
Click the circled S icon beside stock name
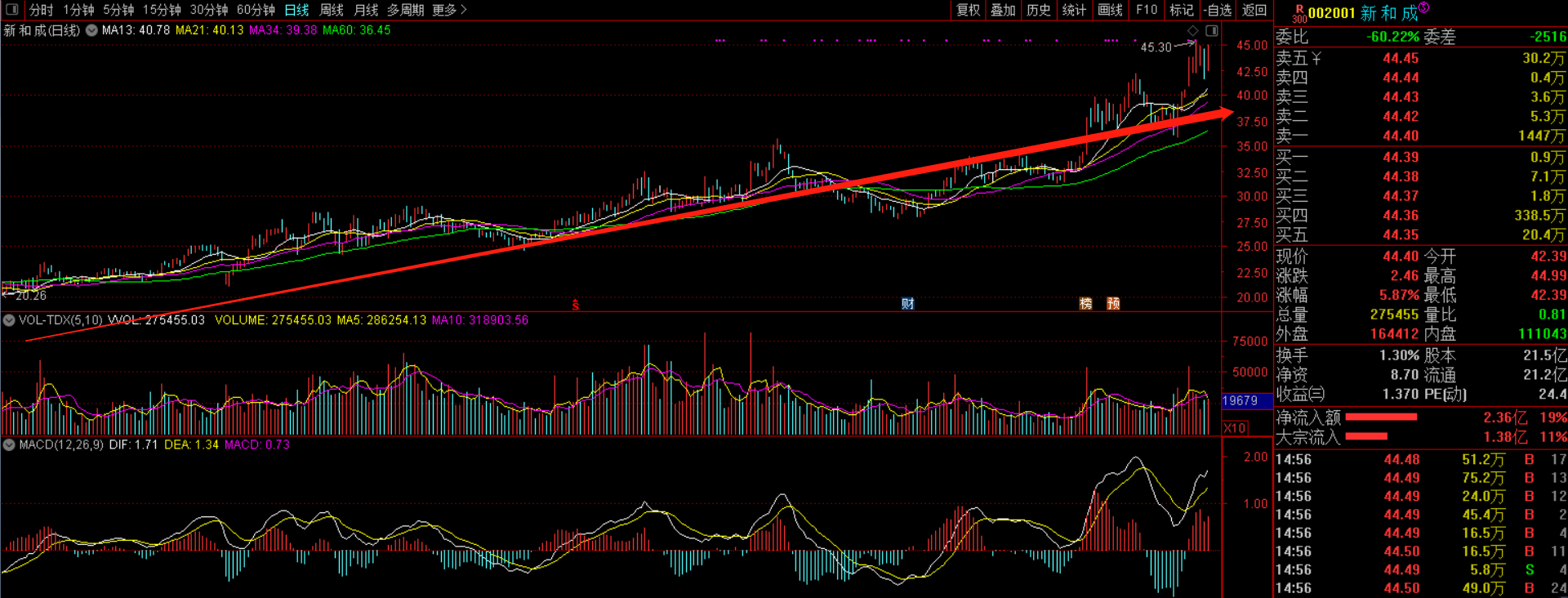coord(1423,7)
